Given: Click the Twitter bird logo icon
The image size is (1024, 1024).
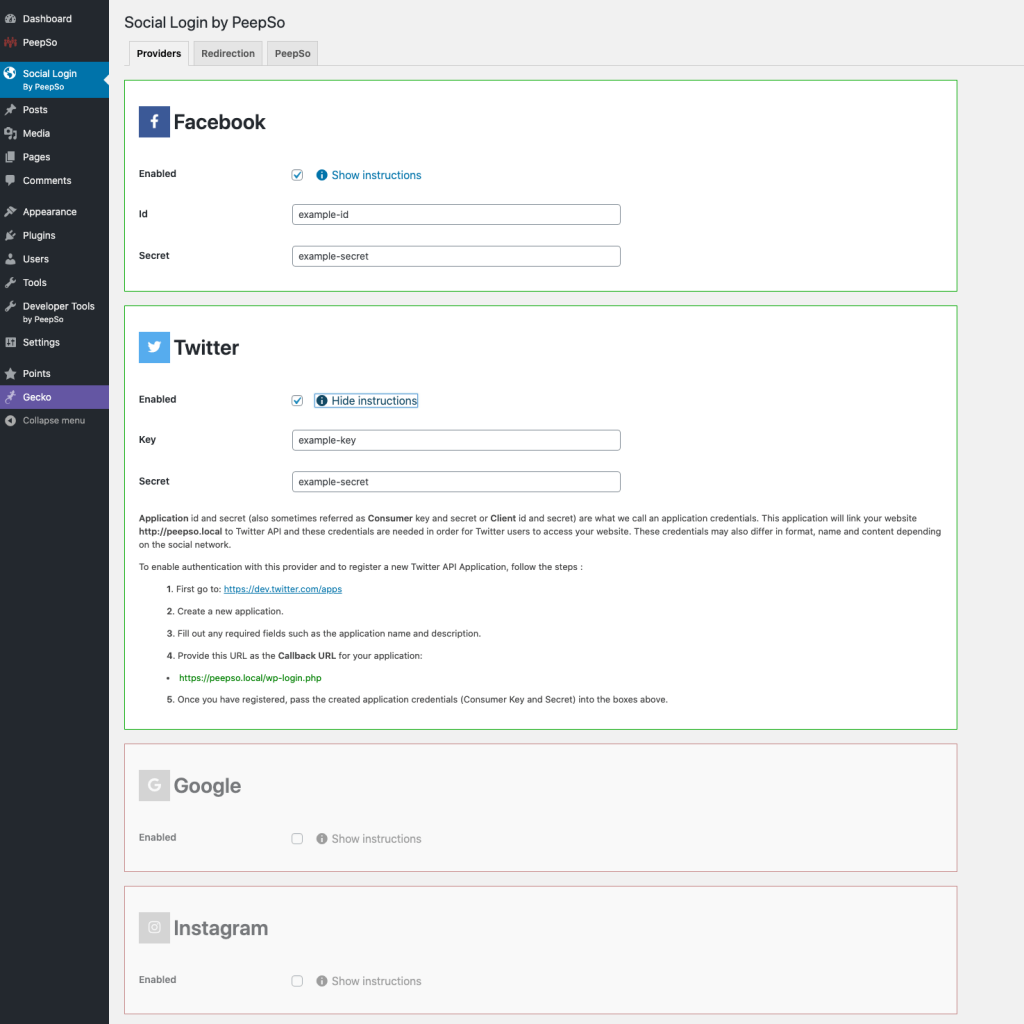Looking at the screenshot, I should pyautogui.click(x=154, y=347).
